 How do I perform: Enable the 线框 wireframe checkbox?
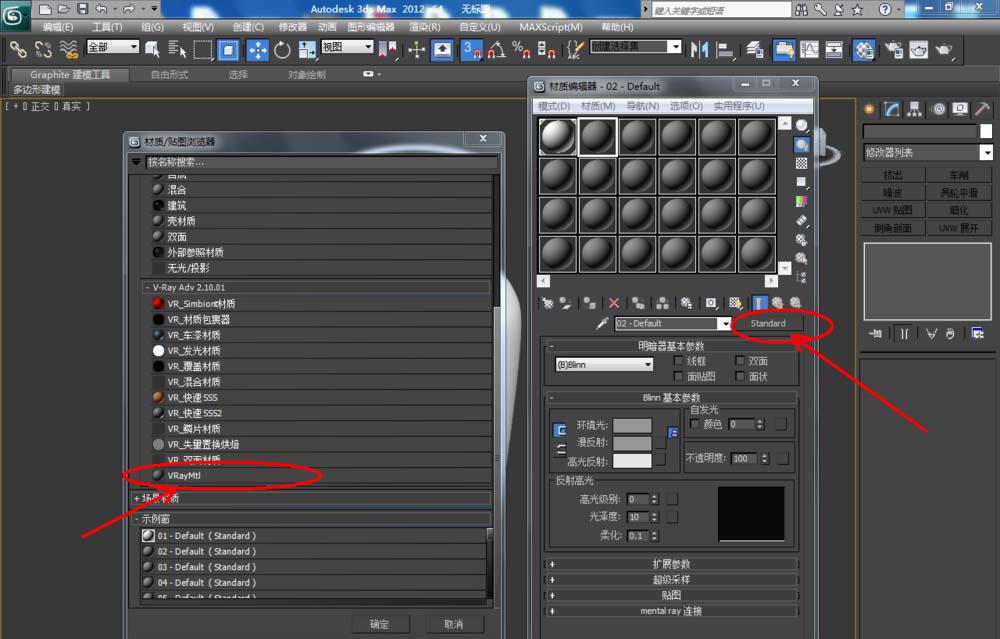[x=678, y=361]
